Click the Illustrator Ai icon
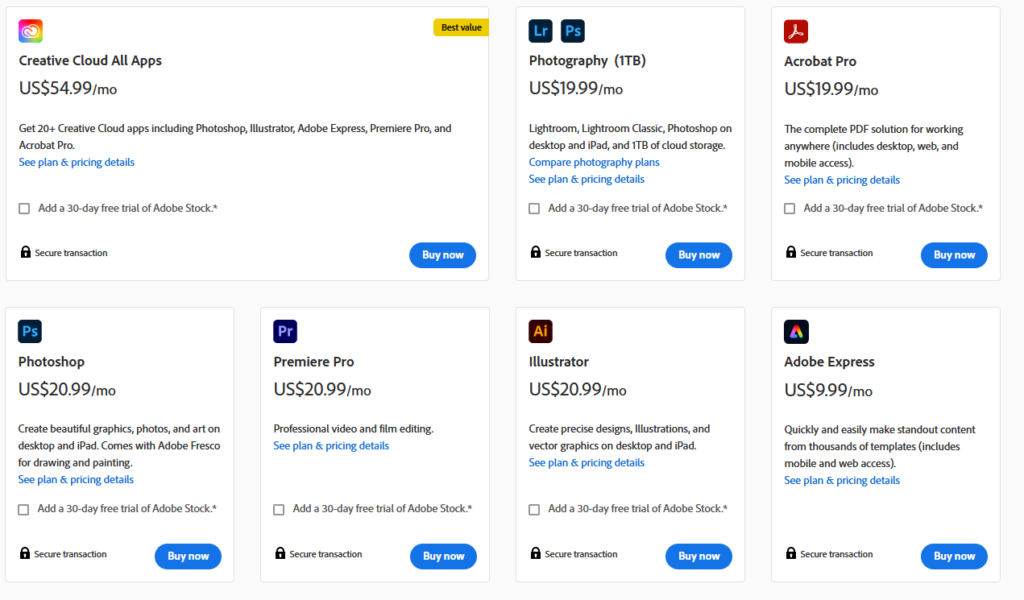The image size is (1024, 600). pyautogui.click(x=541, y=331)
